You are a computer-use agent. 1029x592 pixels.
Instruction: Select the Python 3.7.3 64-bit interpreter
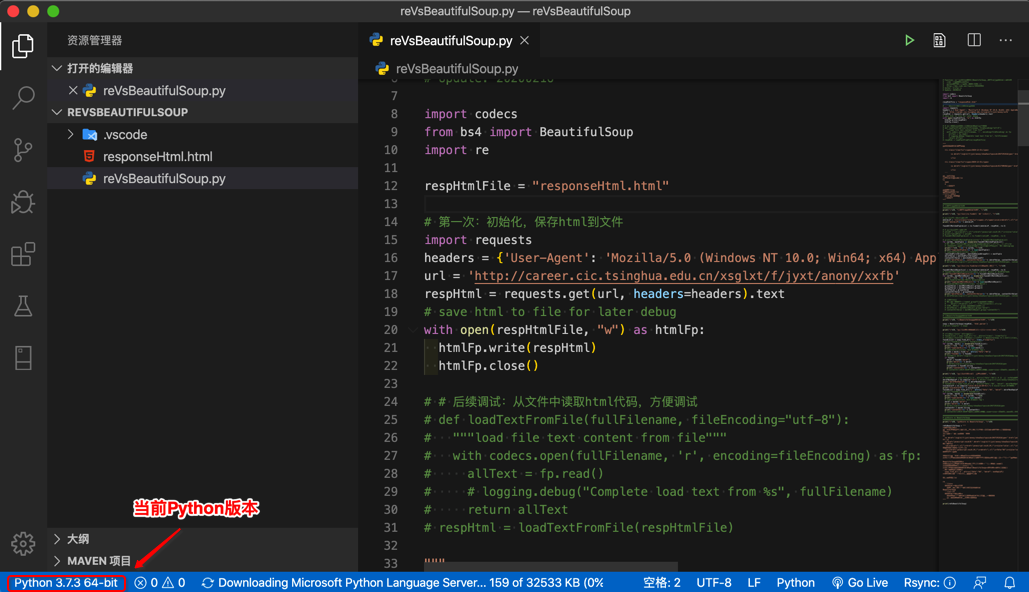coord(66,583)
